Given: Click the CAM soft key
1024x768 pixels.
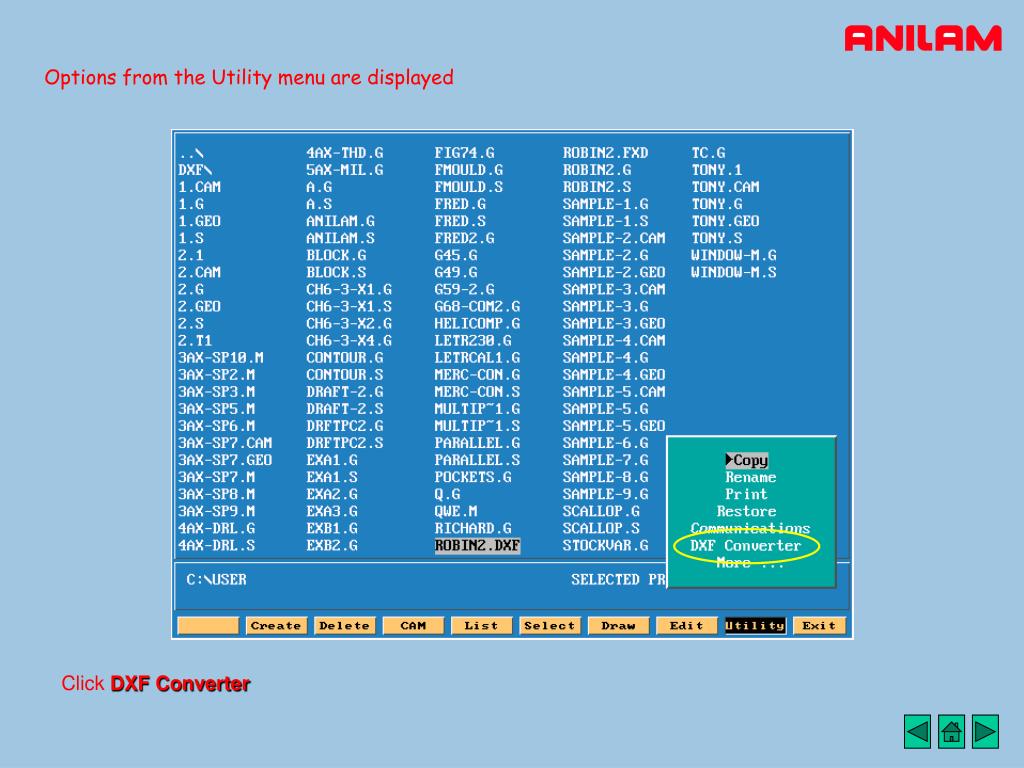Looking at the screenshot, I should [x=413, y=626].
